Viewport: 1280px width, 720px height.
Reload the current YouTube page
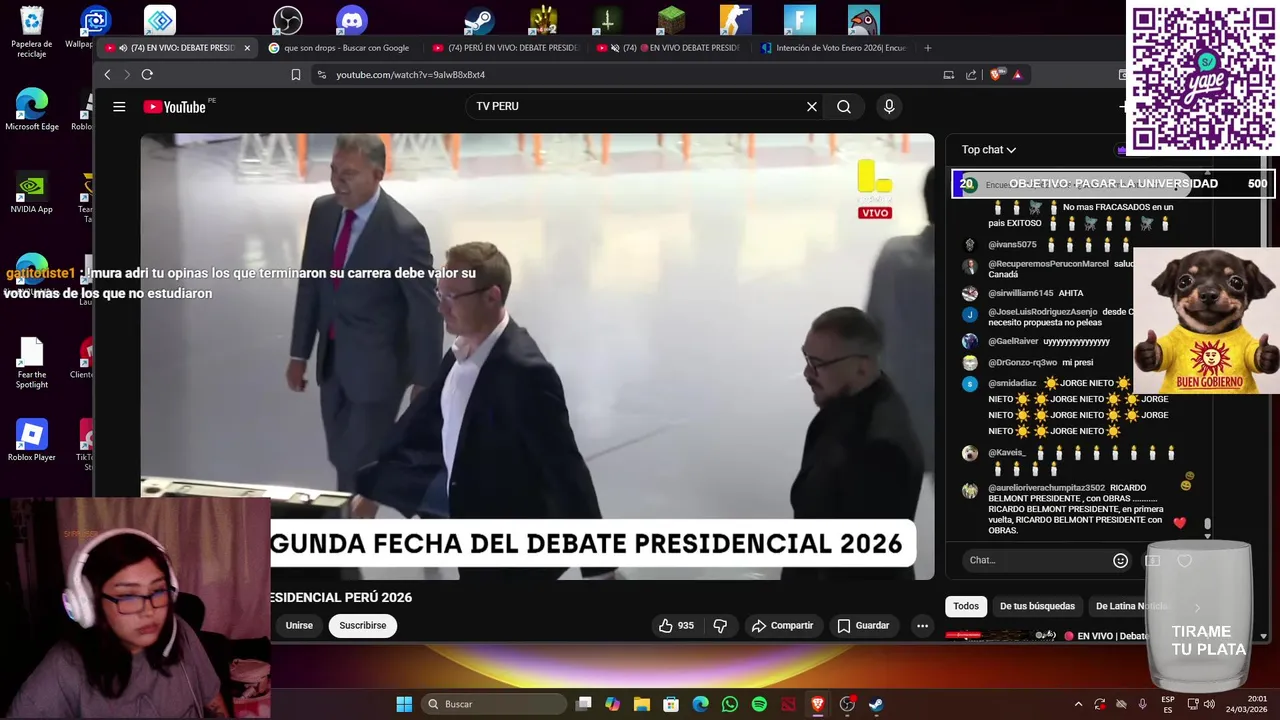(147, 75)
